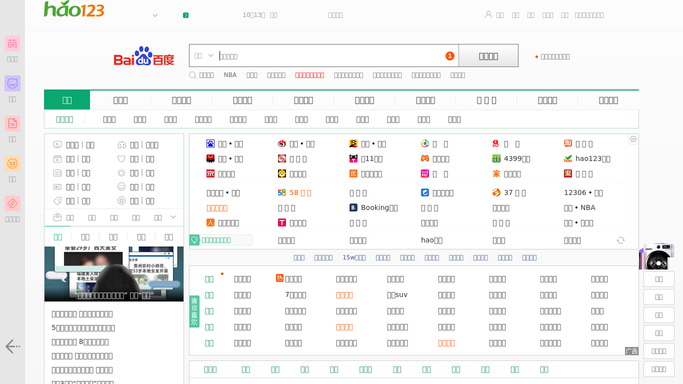Open the 12306 link in the sites grid
683x384 pixels.
(583, 192)
